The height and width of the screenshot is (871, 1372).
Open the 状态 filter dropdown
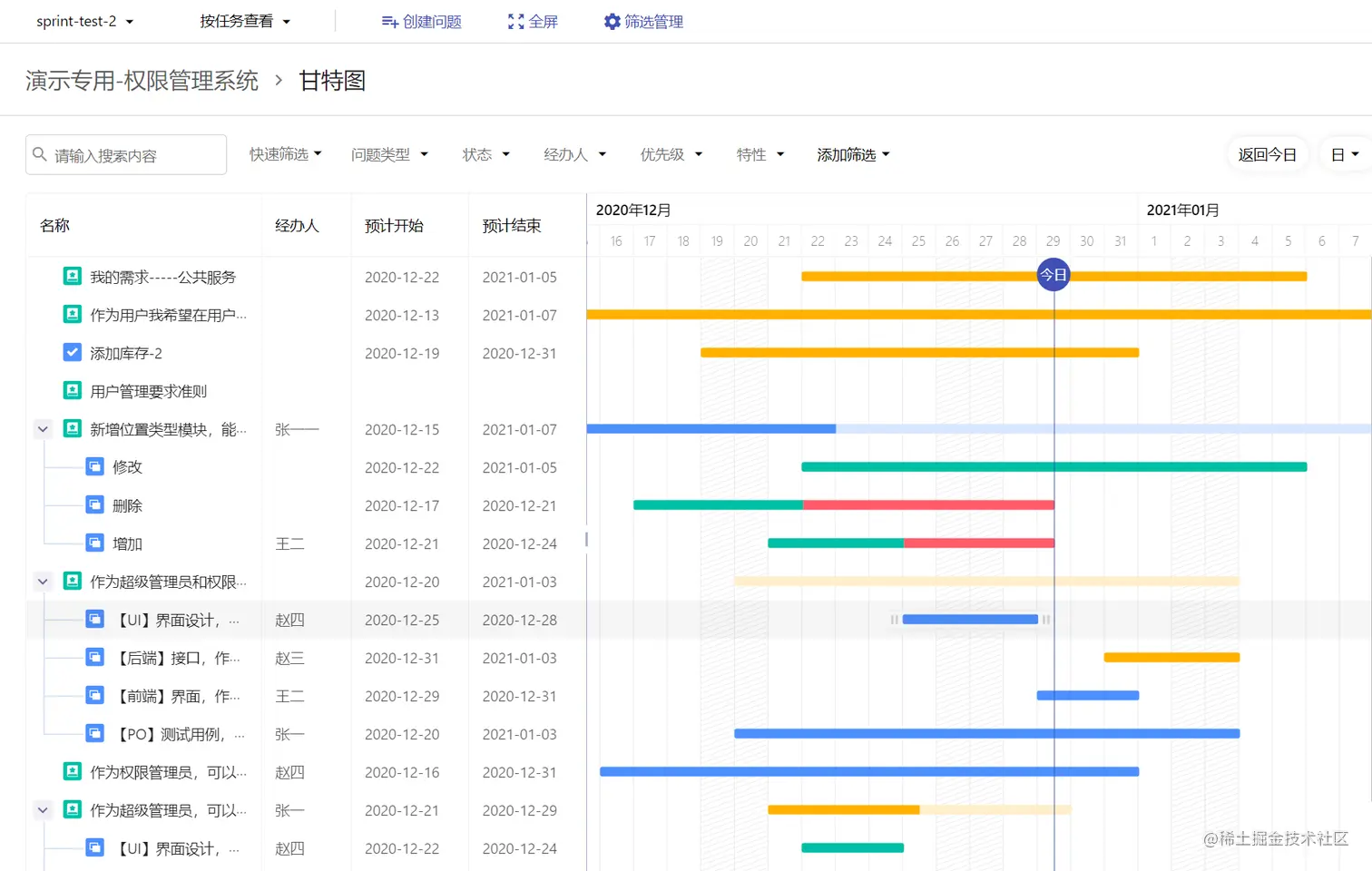[x=485, y=154]
